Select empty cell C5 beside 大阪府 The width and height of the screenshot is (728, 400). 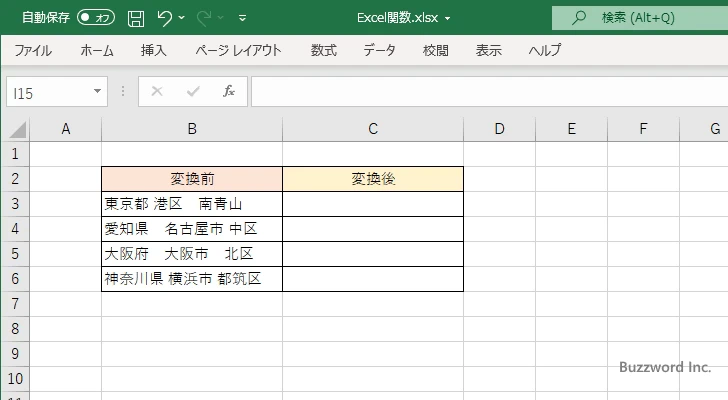373,254
